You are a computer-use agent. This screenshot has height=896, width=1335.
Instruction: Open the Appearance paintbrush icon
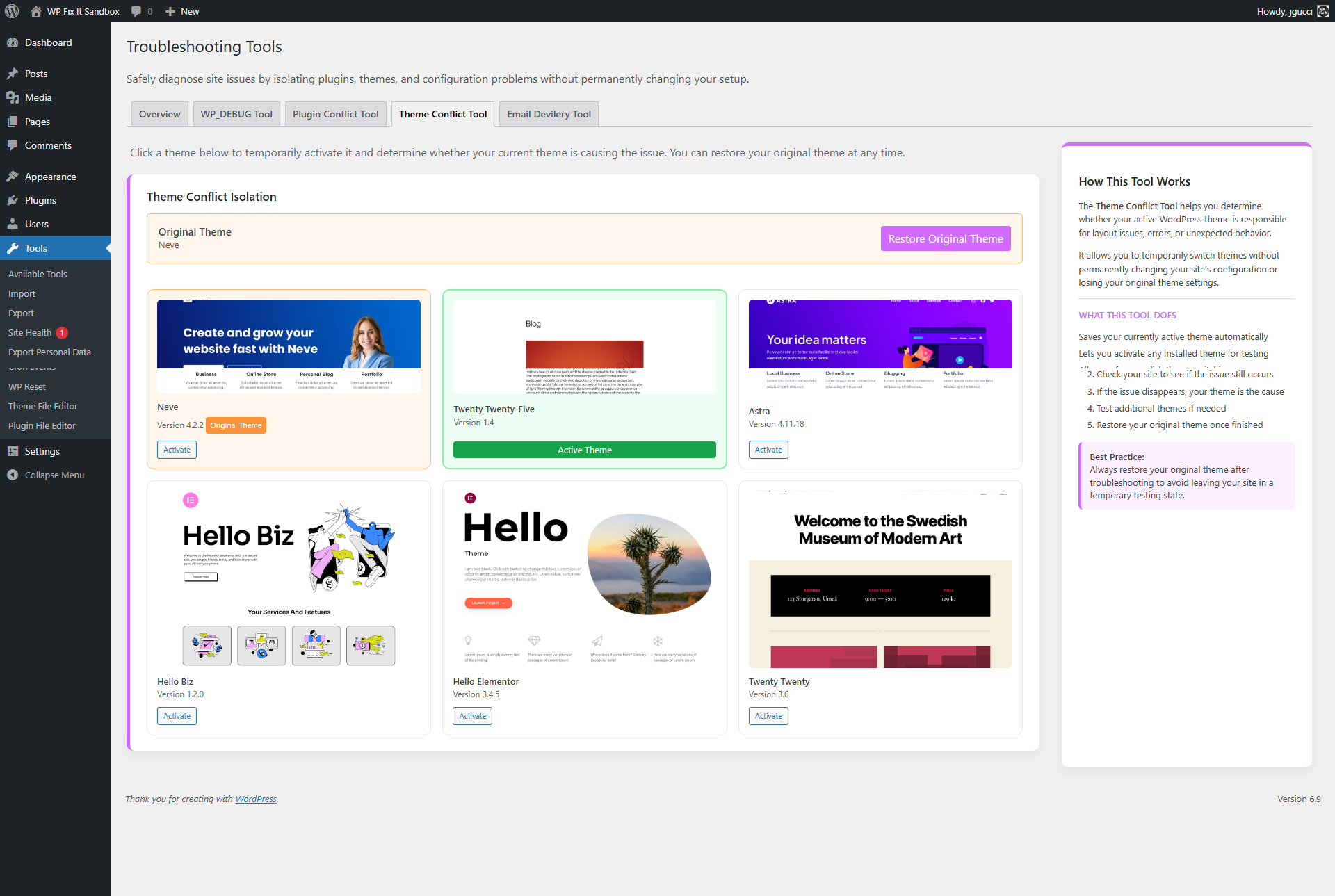click(14, 176)
